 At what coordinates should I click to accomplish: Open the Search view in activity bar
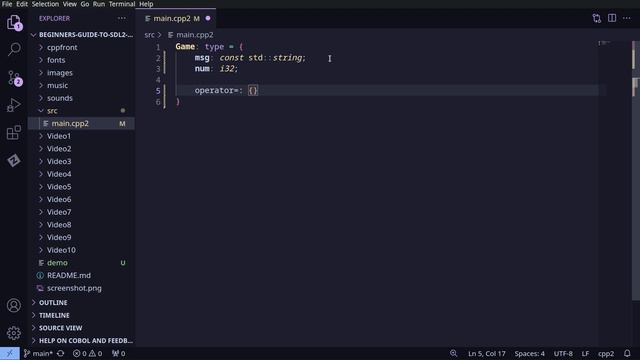point(14,49)
